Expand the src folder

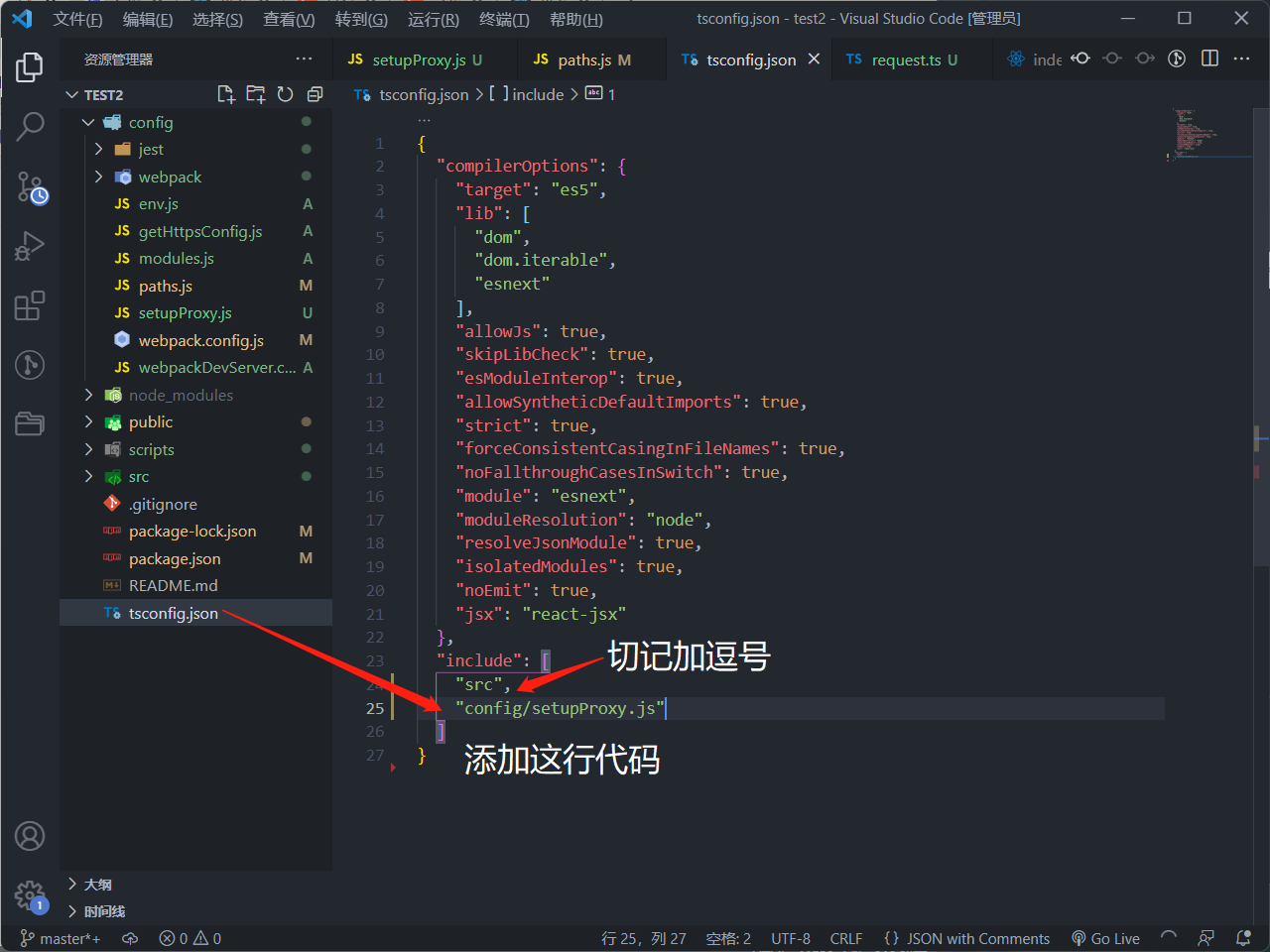(x=88, y=476)
